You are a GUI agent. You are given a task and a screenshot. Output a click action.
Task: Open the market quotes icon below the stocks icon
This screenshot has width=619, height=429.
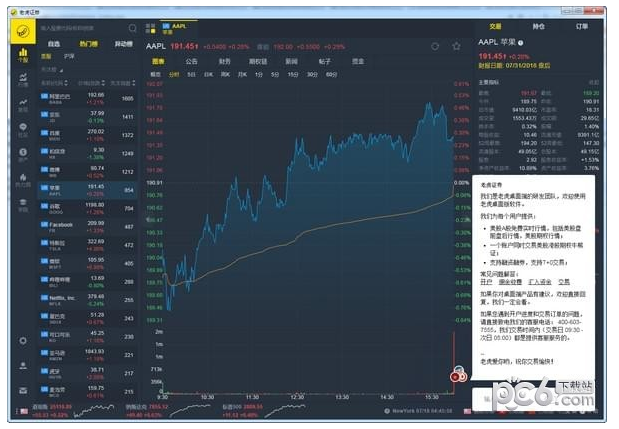[x=23, y=80]
